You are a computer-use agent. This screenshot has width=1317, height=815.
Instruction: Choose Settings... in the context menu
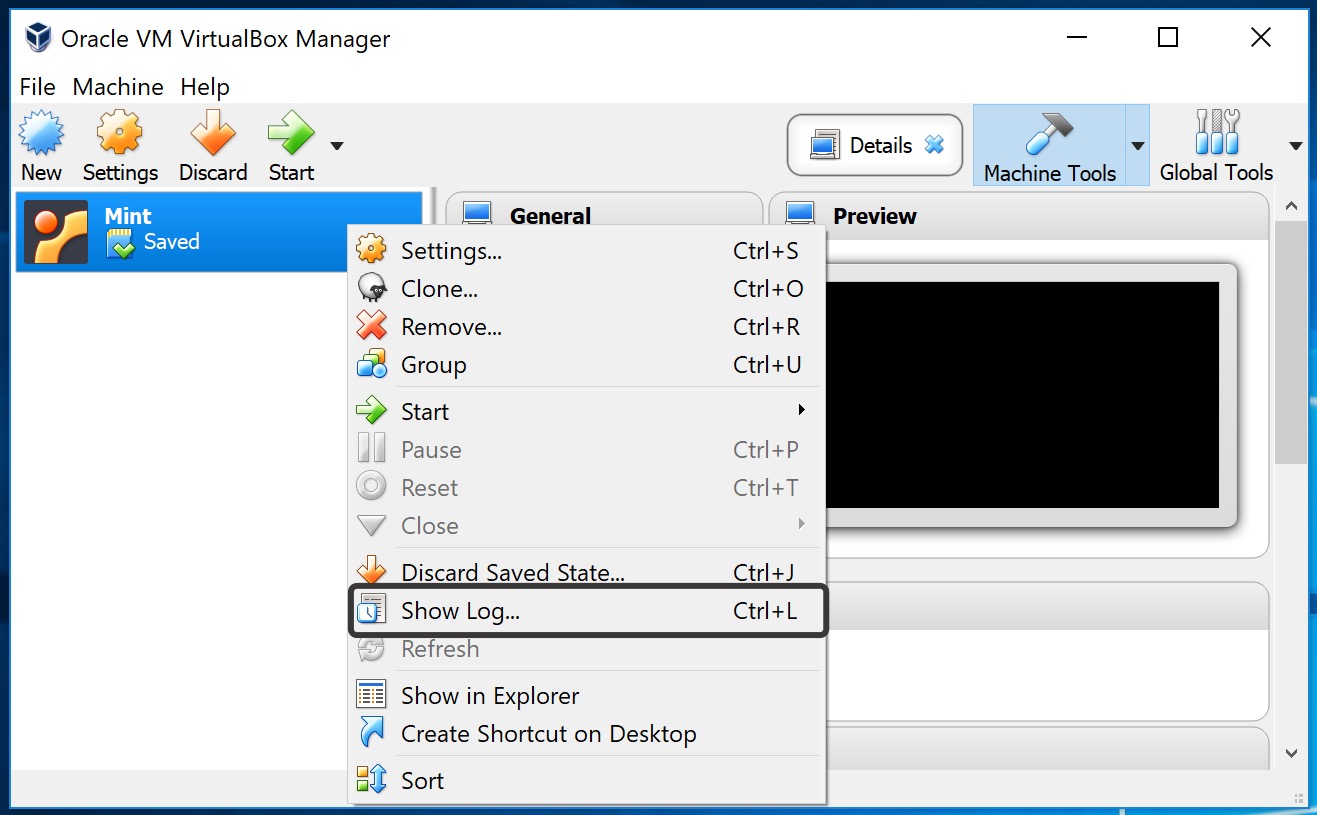(587, 251)
